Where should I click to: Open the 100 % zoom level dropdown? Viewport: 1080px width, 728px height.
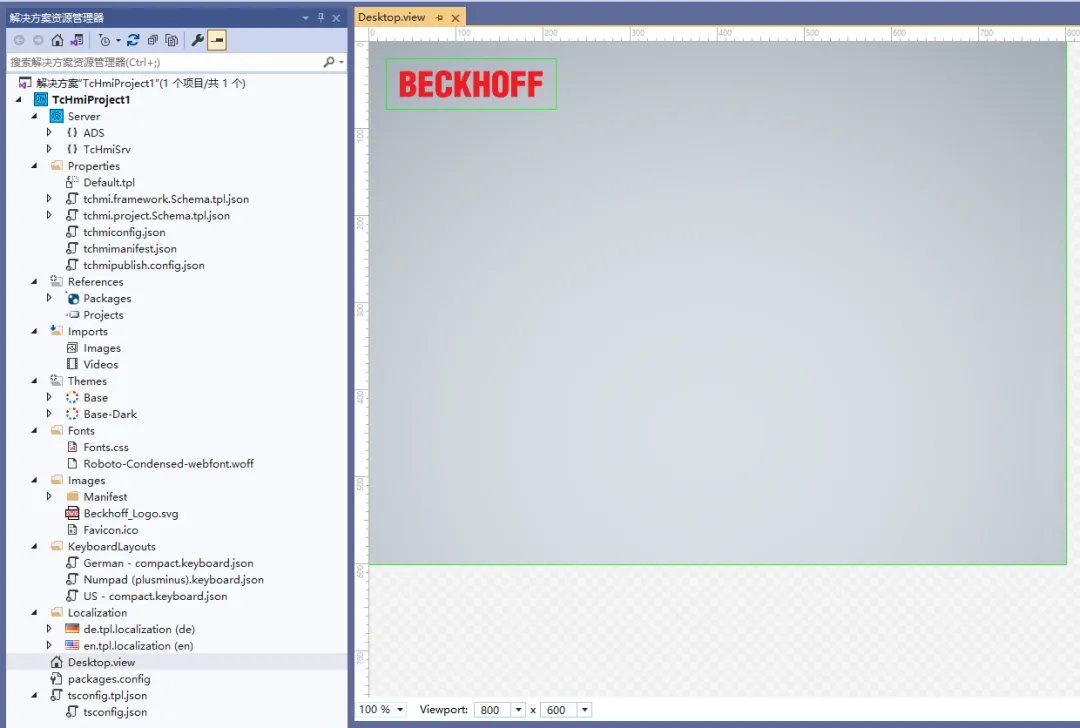(x=399, y=709)
